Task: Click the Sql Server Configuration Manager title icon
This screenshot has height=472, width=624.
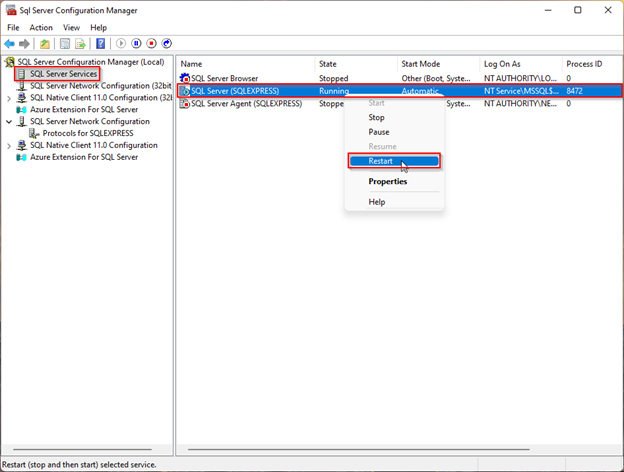Action: click(11, 10)
